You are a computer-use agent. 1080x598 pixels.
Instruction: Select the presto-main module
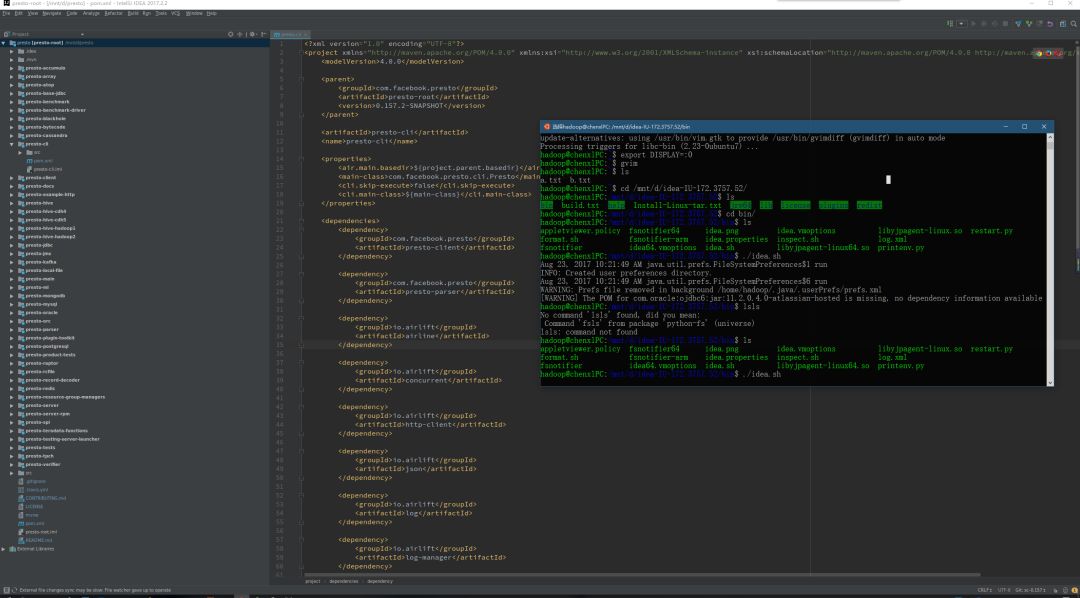[x=41, y=279]
